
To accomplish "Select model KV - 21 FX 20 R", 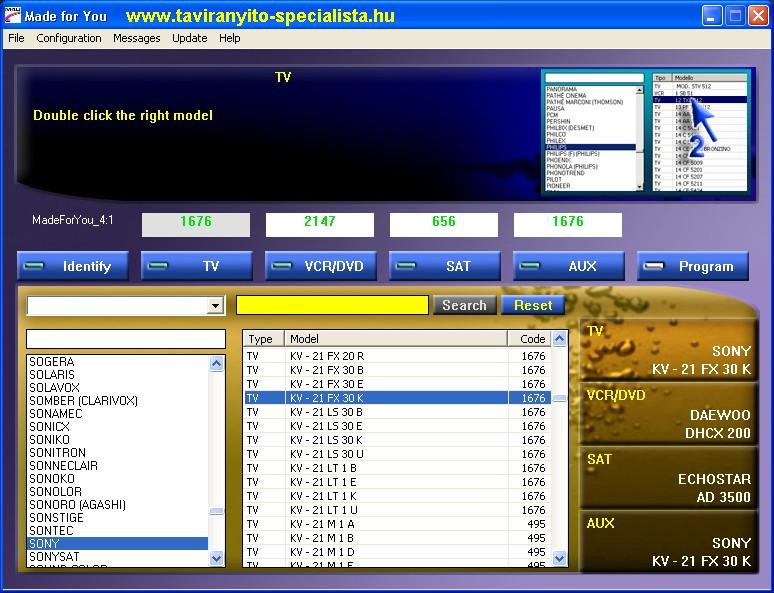I will [x=397, y=356].
